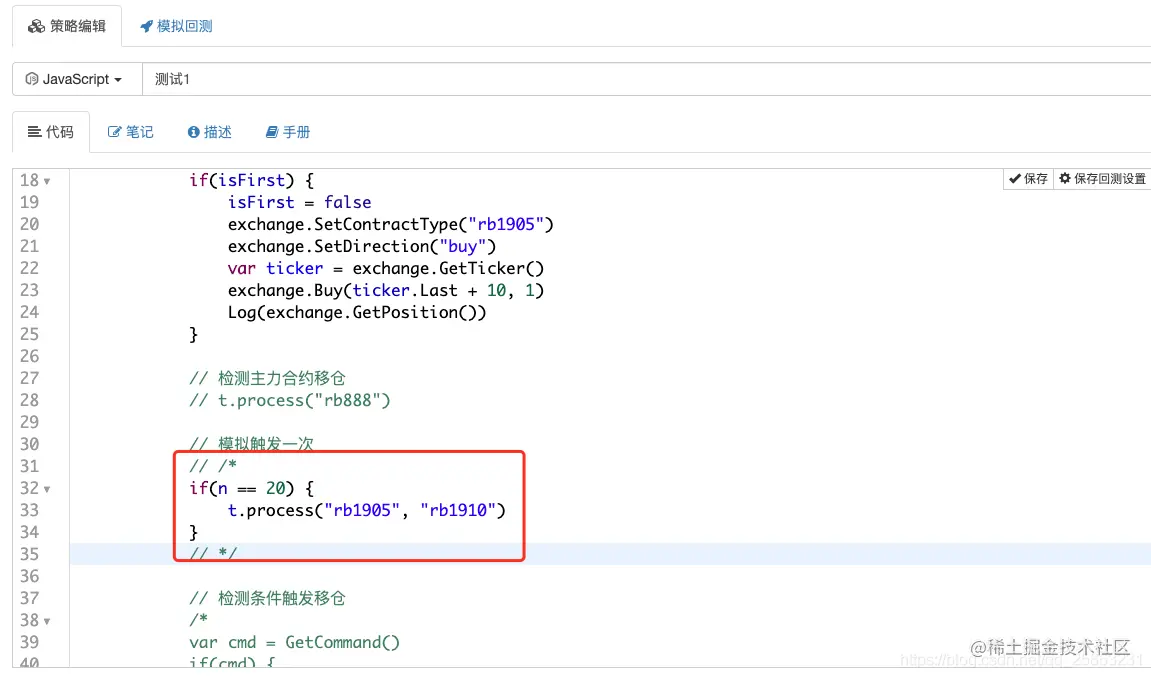This screenshot has width=1151, height=678.
Task: Click the line exchange.SetDirection("buy")
Action: [362, 247]
